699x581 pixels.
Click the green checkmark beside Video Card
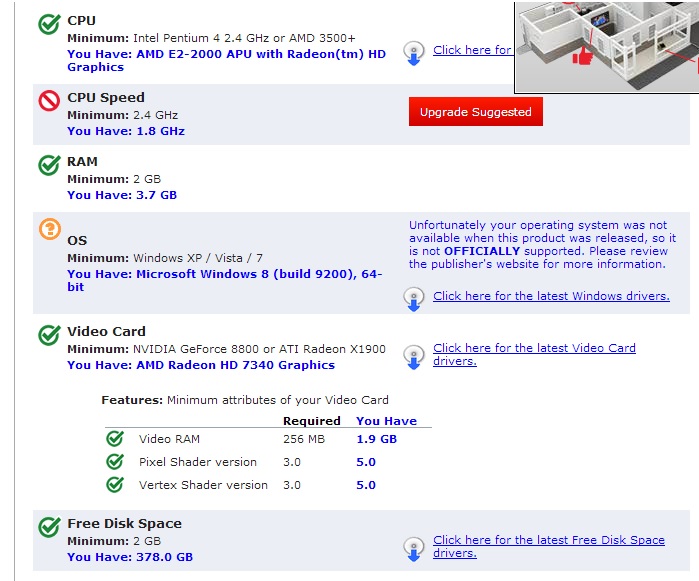point(49,335)
